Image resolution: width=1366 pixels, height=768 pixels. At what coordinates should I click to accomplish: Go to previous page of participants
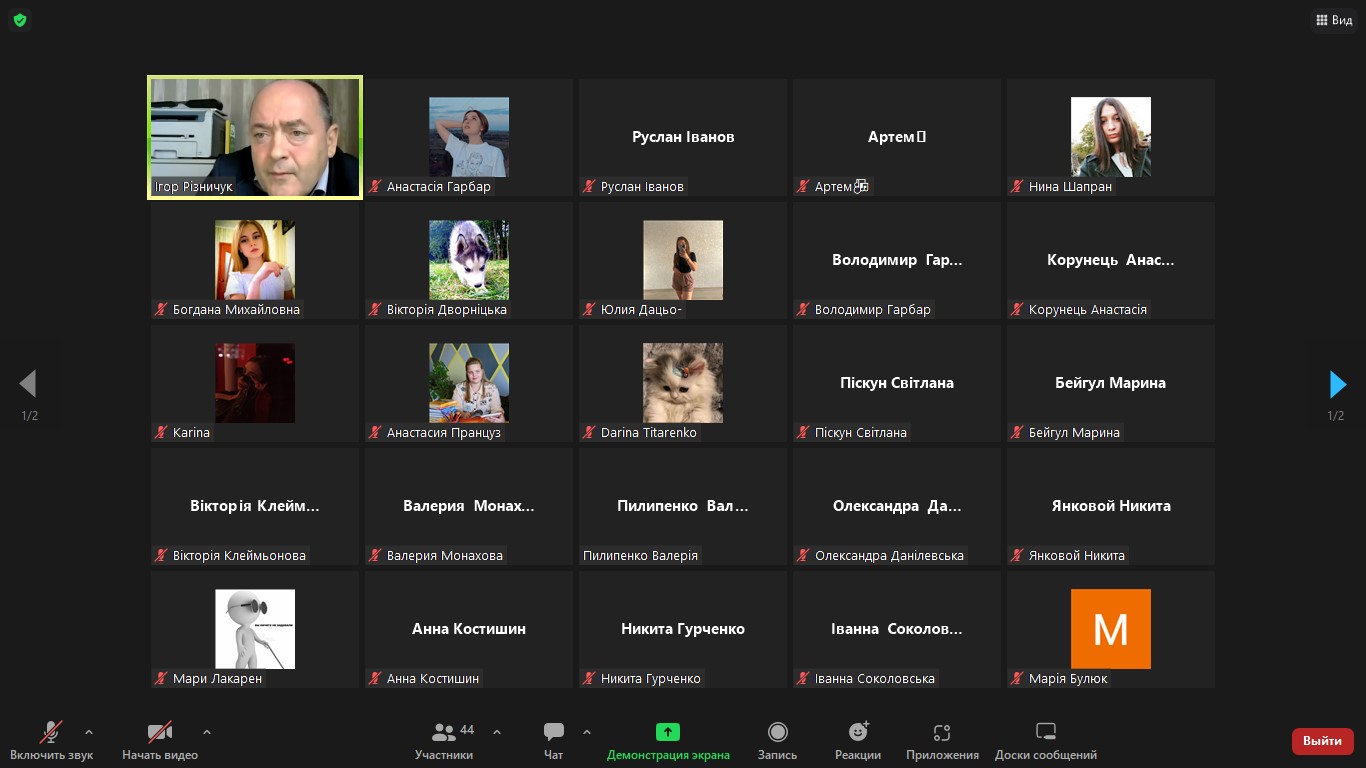[28, 384]
